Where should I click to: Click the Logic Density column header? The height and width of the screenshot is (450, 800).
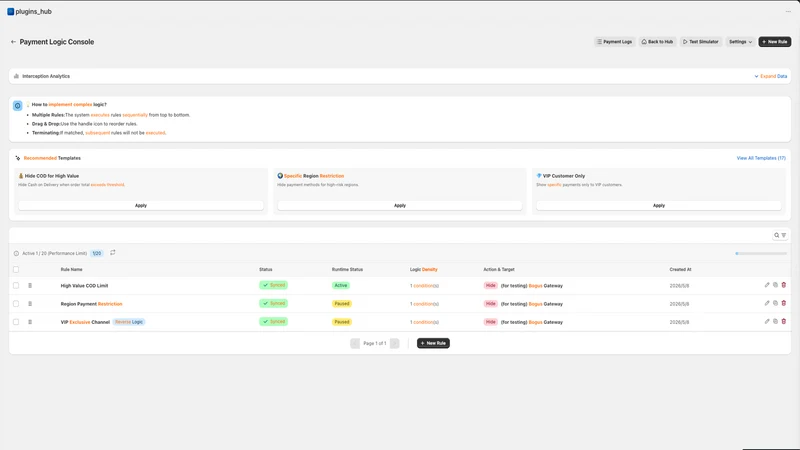pyautogui.click(x=423, y=269)
